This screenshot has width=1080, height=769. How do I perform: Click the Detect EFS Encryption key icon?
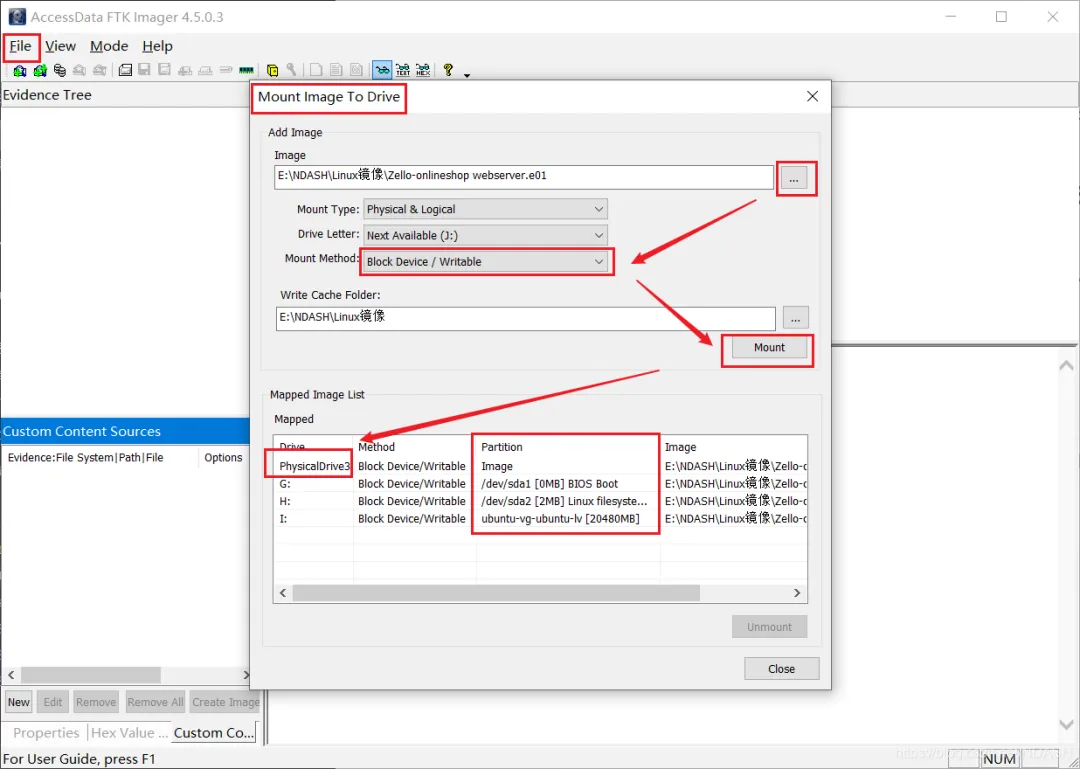[x=291, y=70]
